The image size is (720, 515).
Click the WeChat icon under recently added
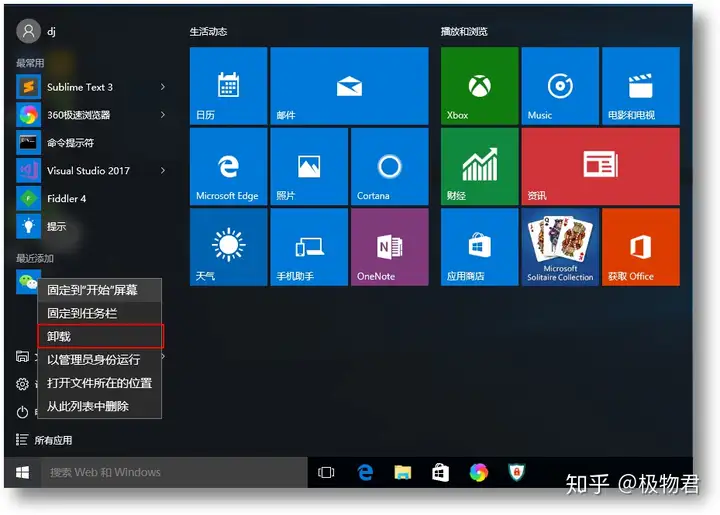point(27,281)
